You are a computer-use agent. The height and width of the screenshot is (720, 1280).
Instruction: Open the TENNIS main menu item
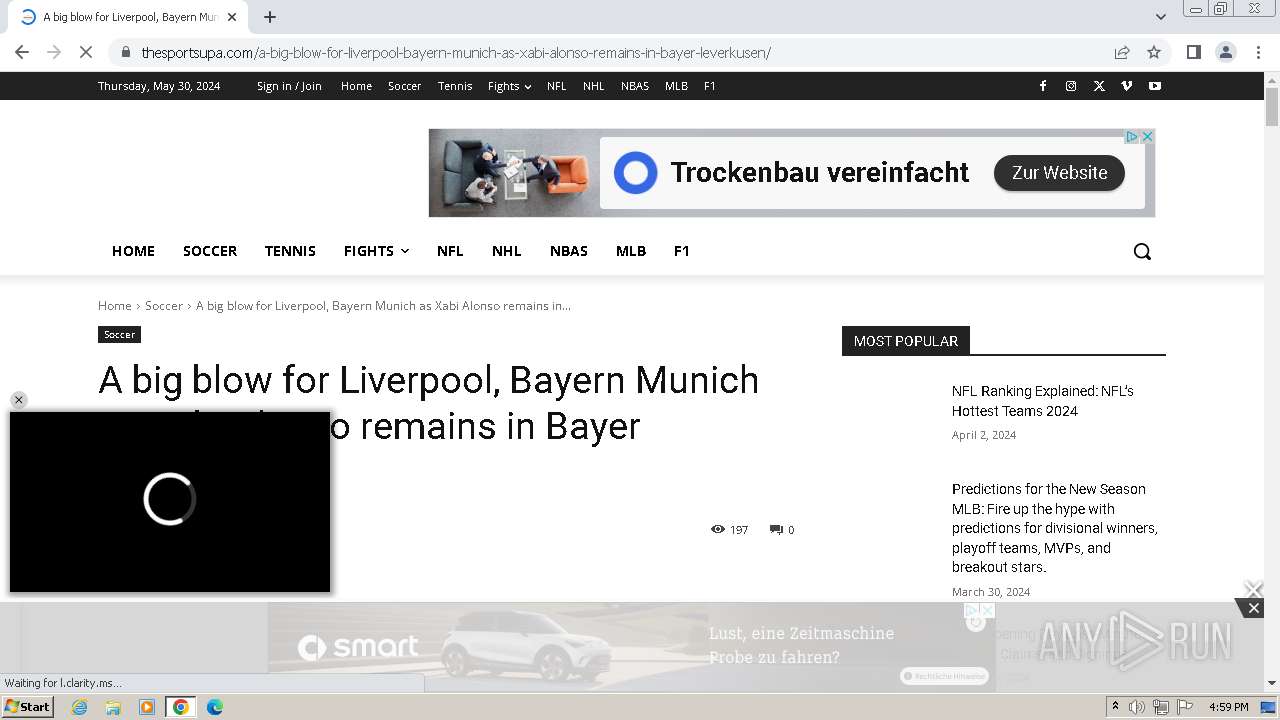(x=290, y=251)
